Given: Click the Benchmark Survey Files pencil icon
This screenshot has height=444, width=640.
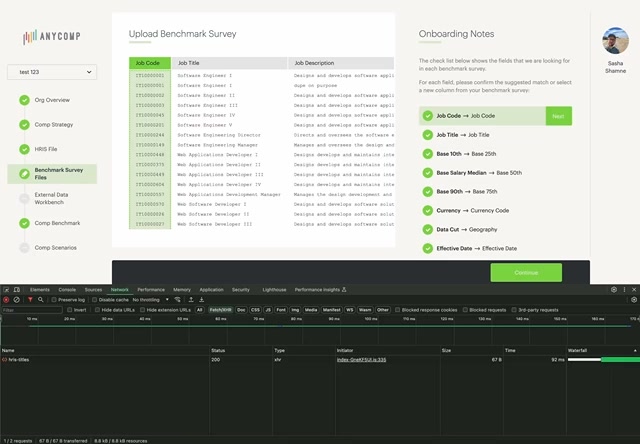Looking at the screenshot, I should 24,173.
